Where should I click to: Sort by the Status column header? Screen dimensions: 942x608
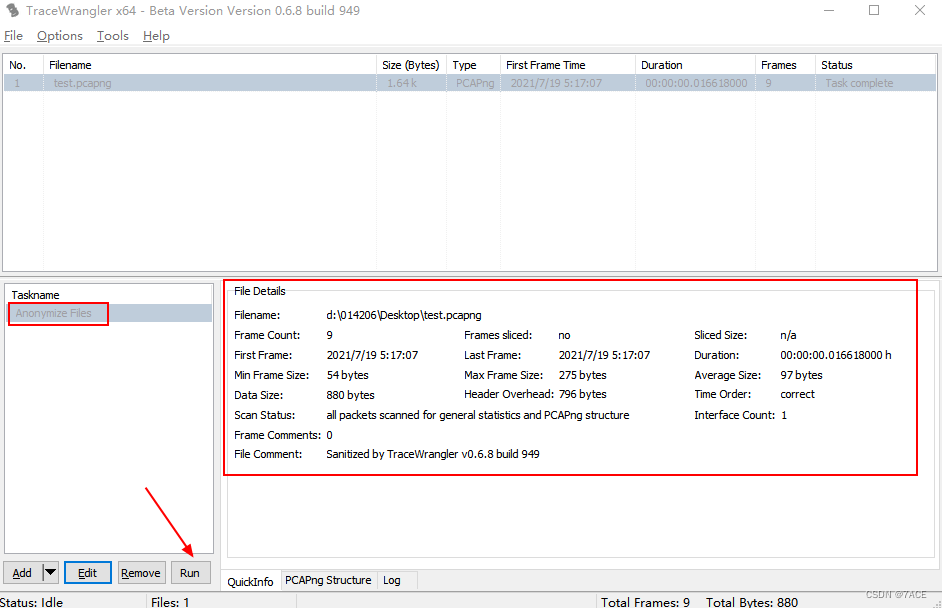coord(875,65)
